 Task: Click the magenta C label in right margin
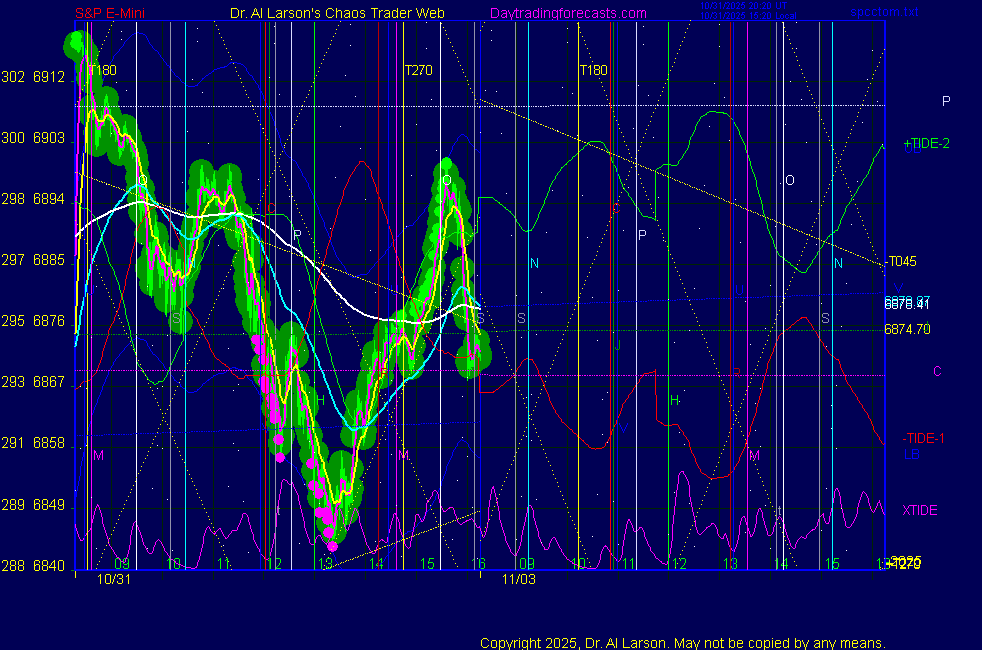[x=937, y=372]
